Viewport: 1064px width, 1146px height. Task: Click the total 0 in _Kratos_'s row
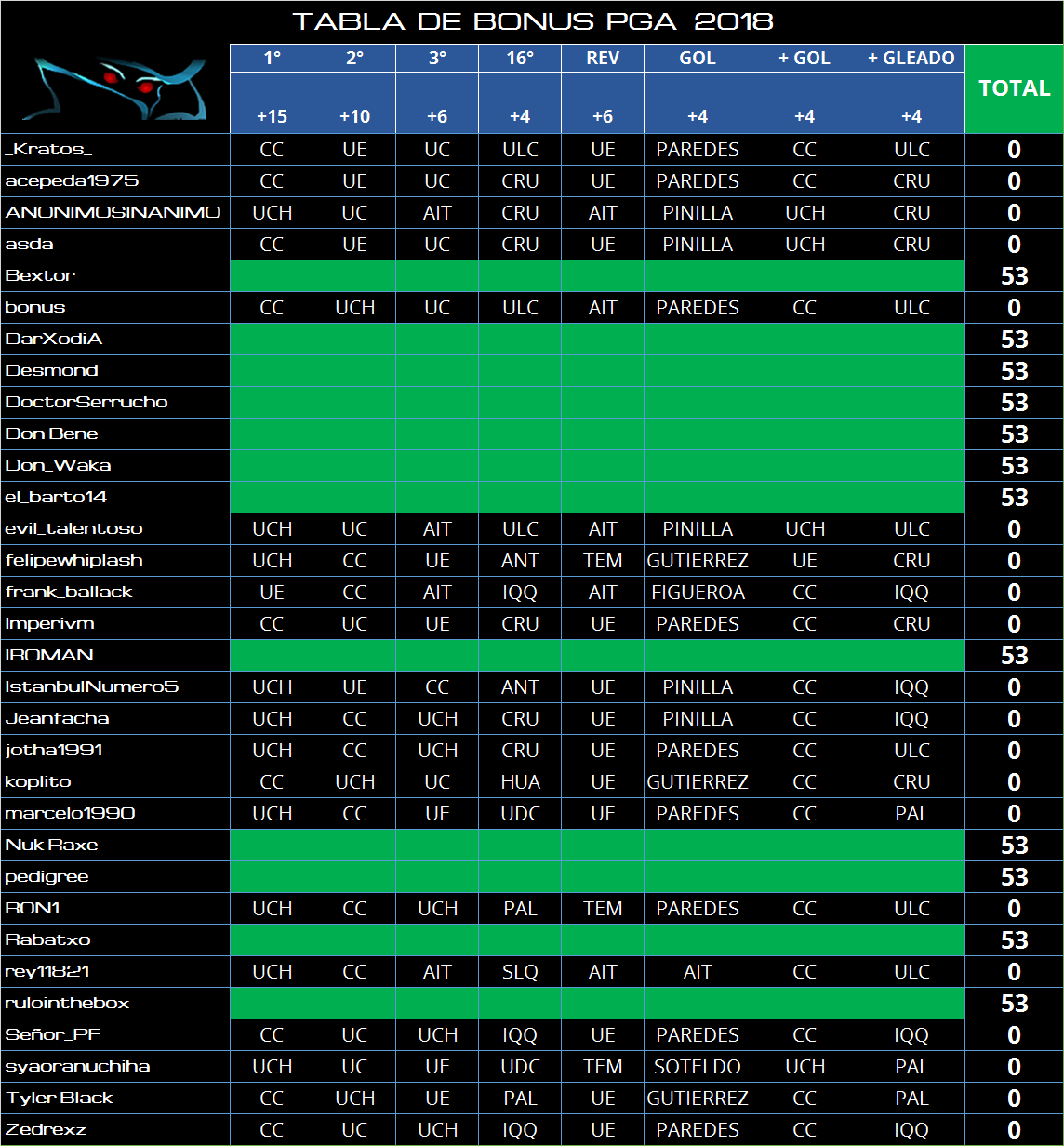pyautogui.click(x=1014, y=150)
